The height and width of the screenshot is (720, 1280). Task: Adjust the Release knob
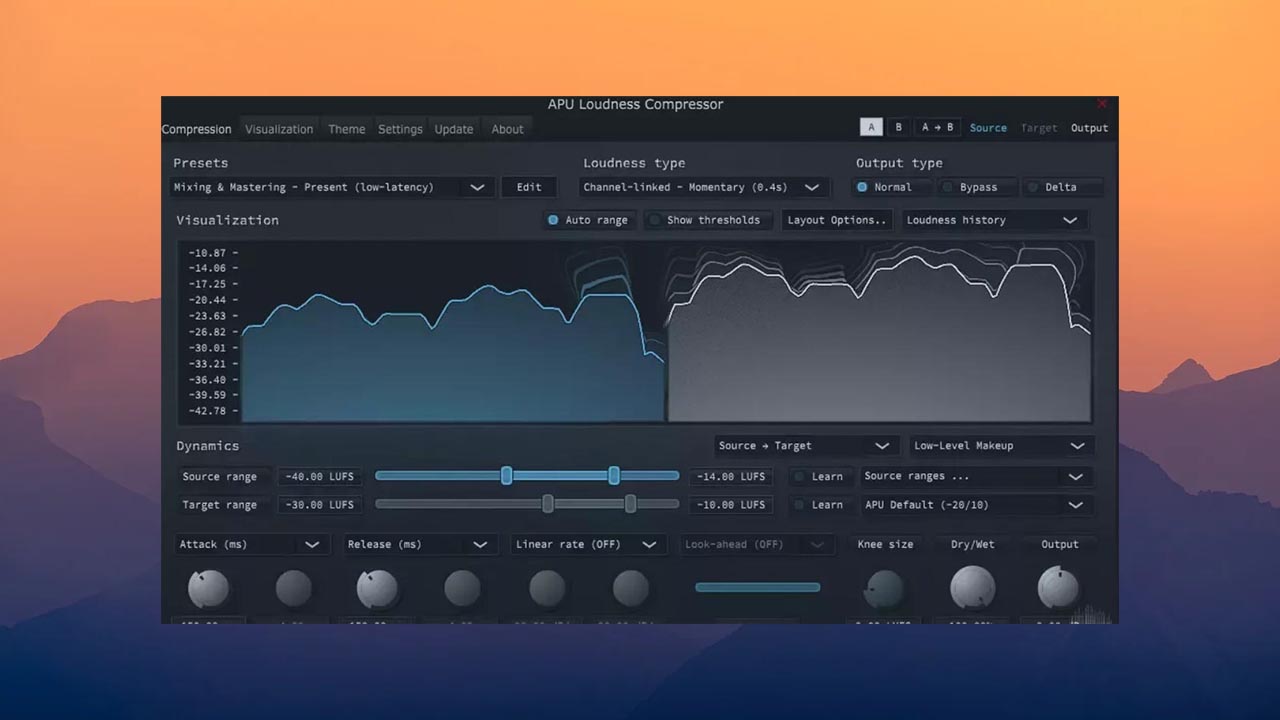point(377,588)
